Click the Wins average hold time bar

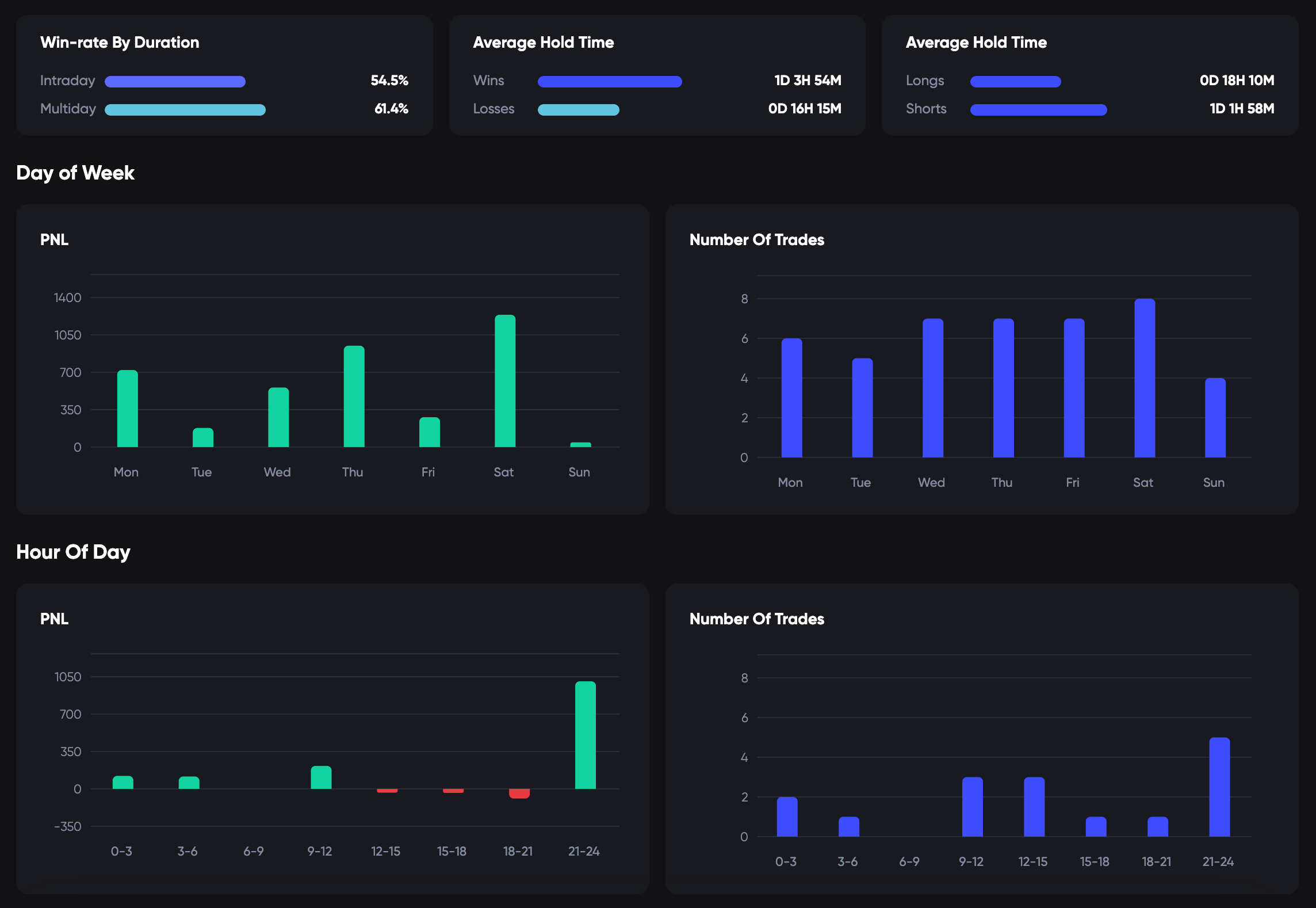tap(609, 82)
